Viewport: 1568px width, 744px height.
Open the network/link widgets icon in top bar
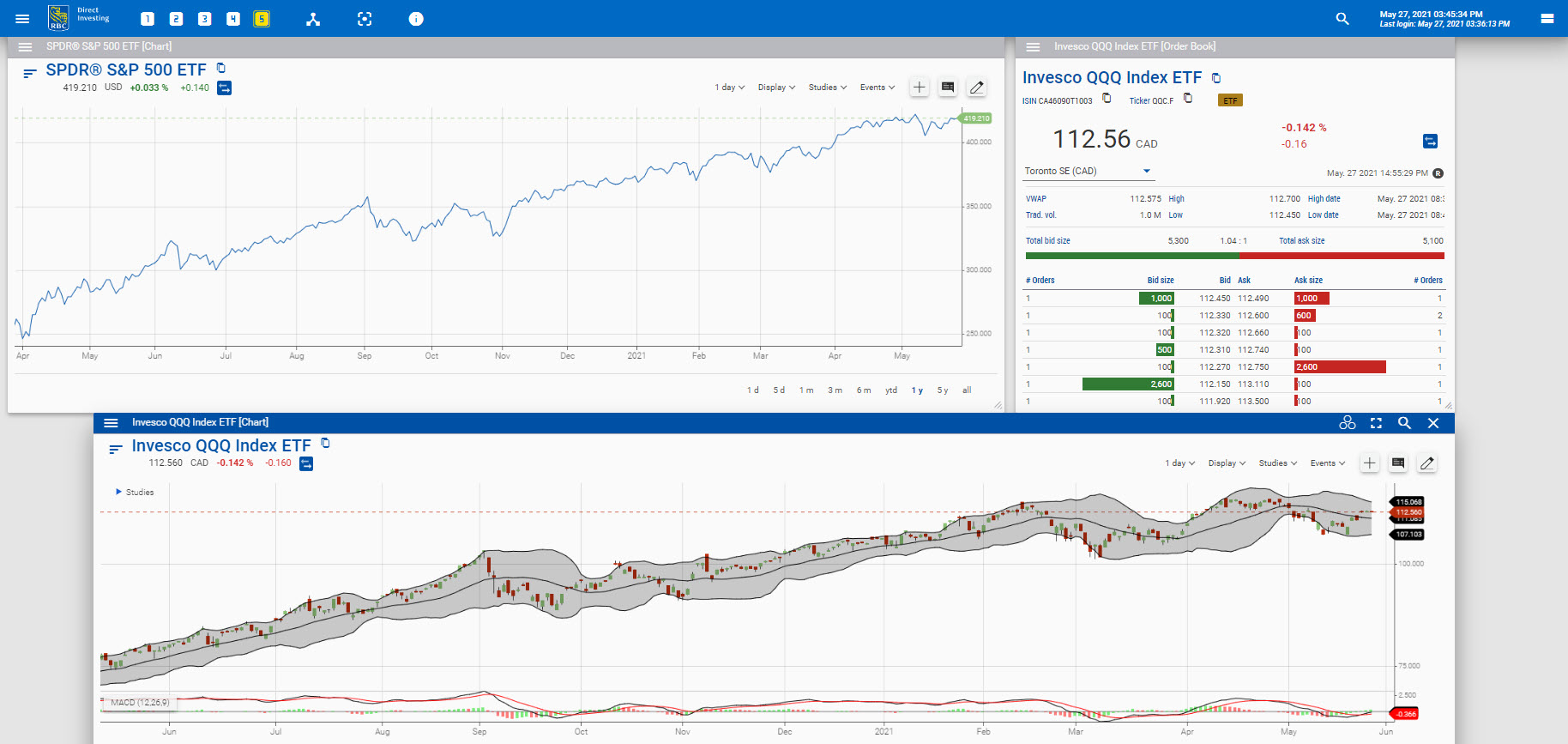(313, 19)
